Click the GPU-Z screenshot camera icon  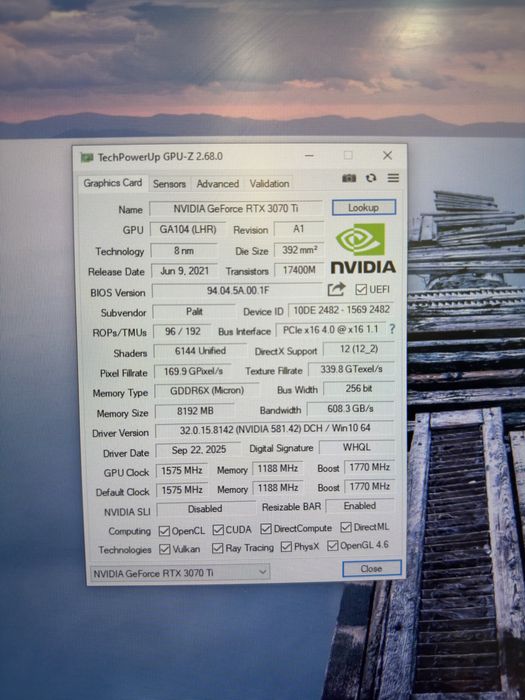click(349, 178)
